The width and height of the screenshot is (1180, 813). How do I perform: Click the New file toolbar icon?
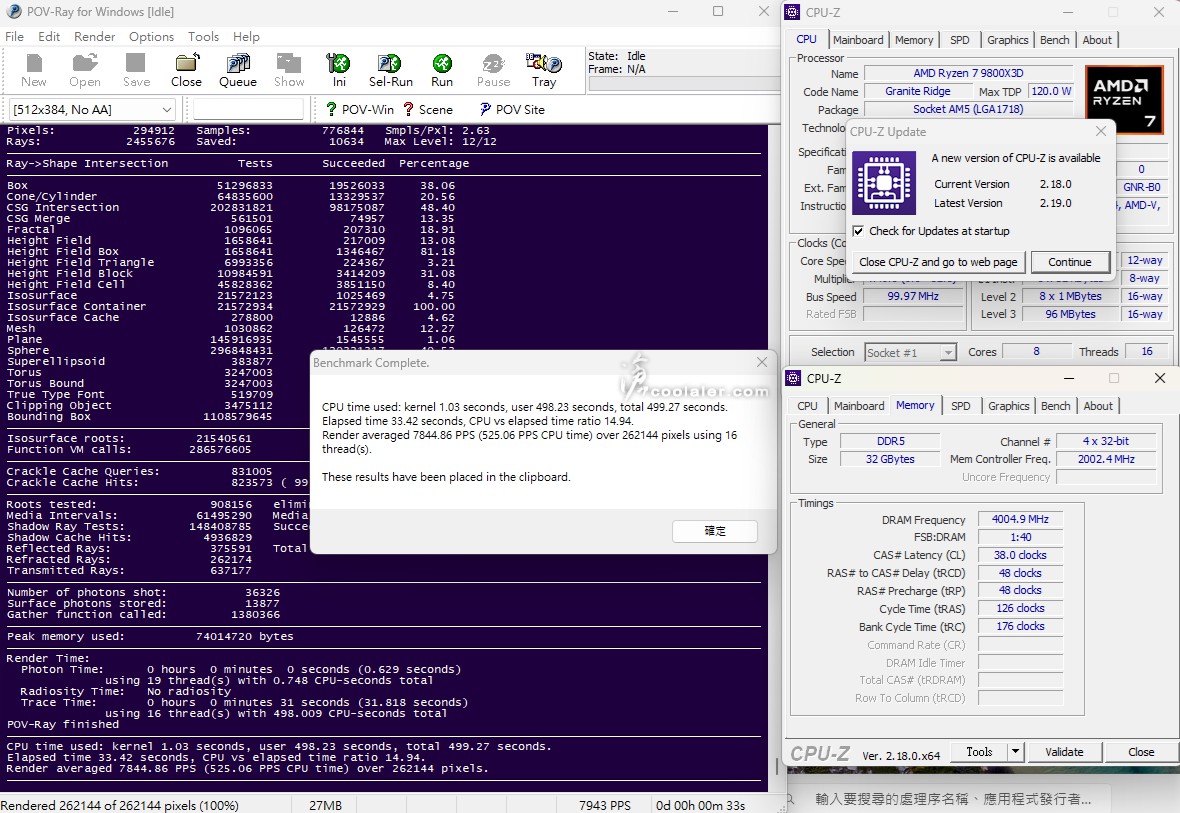(x=34, y=70)
